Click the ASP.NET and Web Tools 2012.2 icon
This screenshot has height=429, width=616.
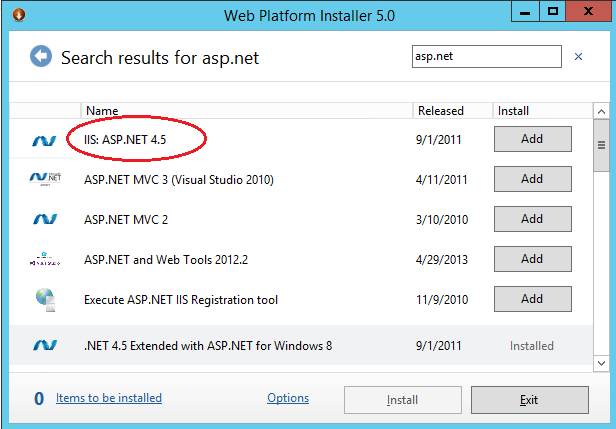coord(45,259)
